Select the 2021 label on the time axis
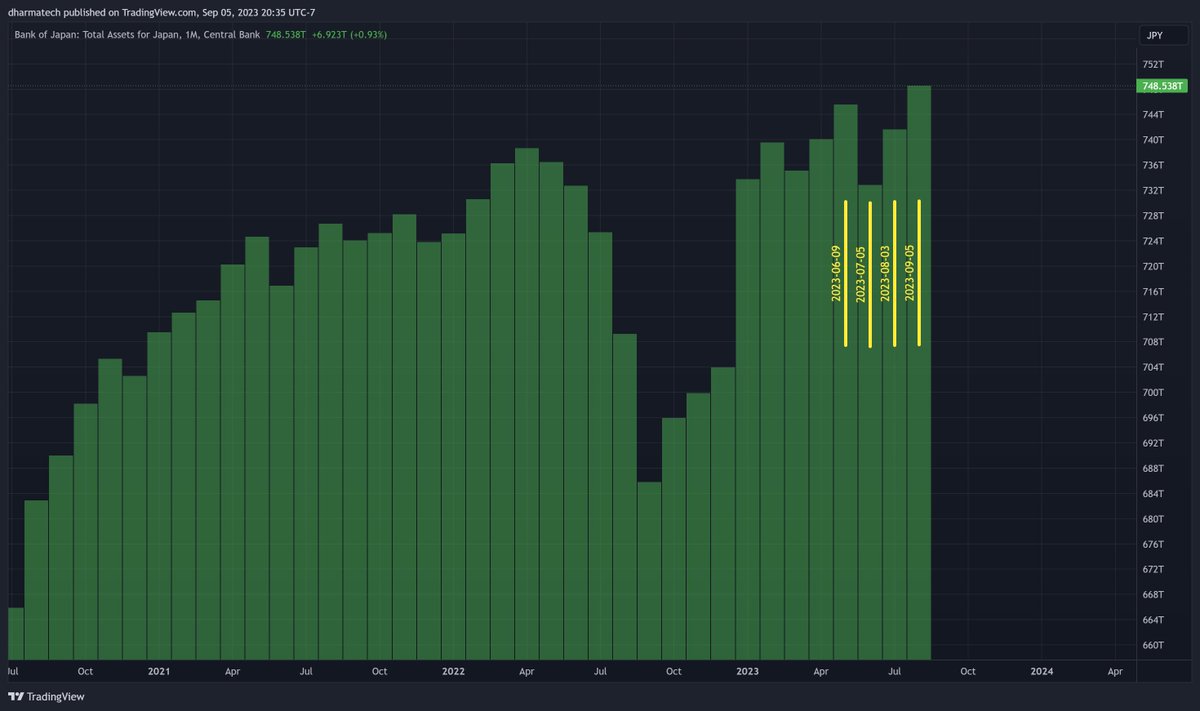 158,672
